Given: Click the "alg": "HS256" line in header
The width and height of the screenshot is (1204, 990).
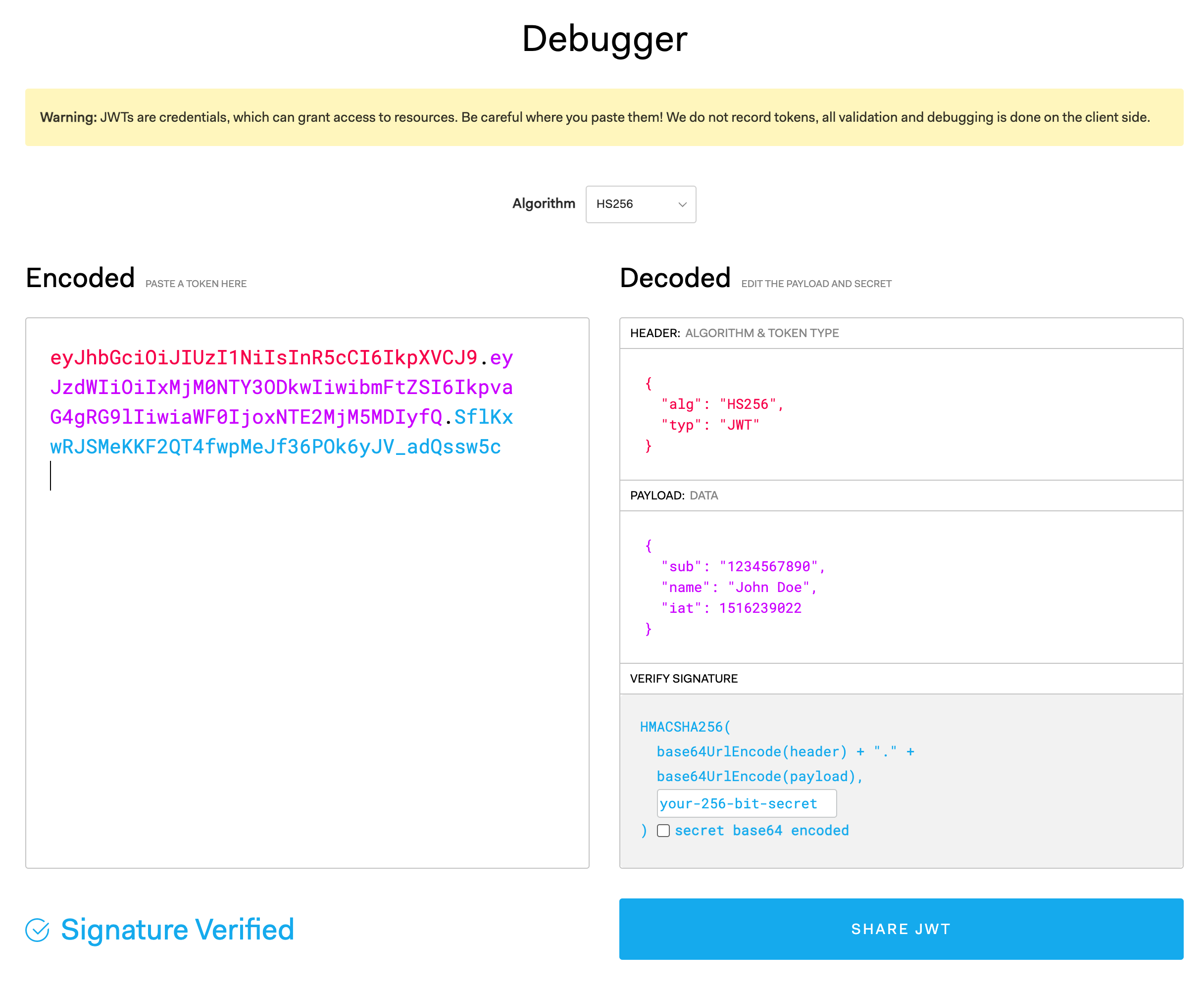Looking at the screenshot, I should click(721, 404).
